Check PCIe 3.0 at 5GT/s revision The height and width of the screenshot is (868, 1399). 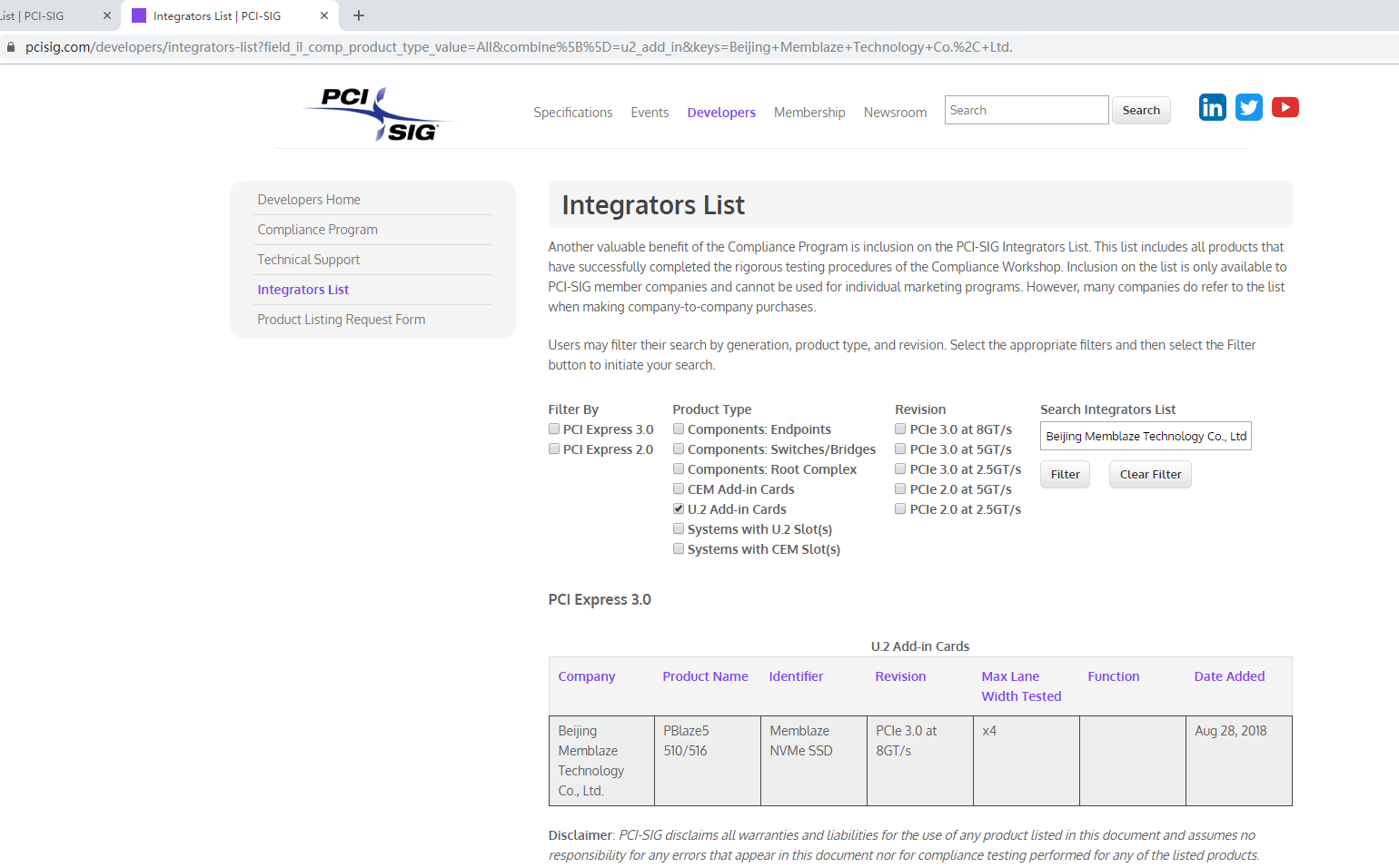[x=900, y=449]
